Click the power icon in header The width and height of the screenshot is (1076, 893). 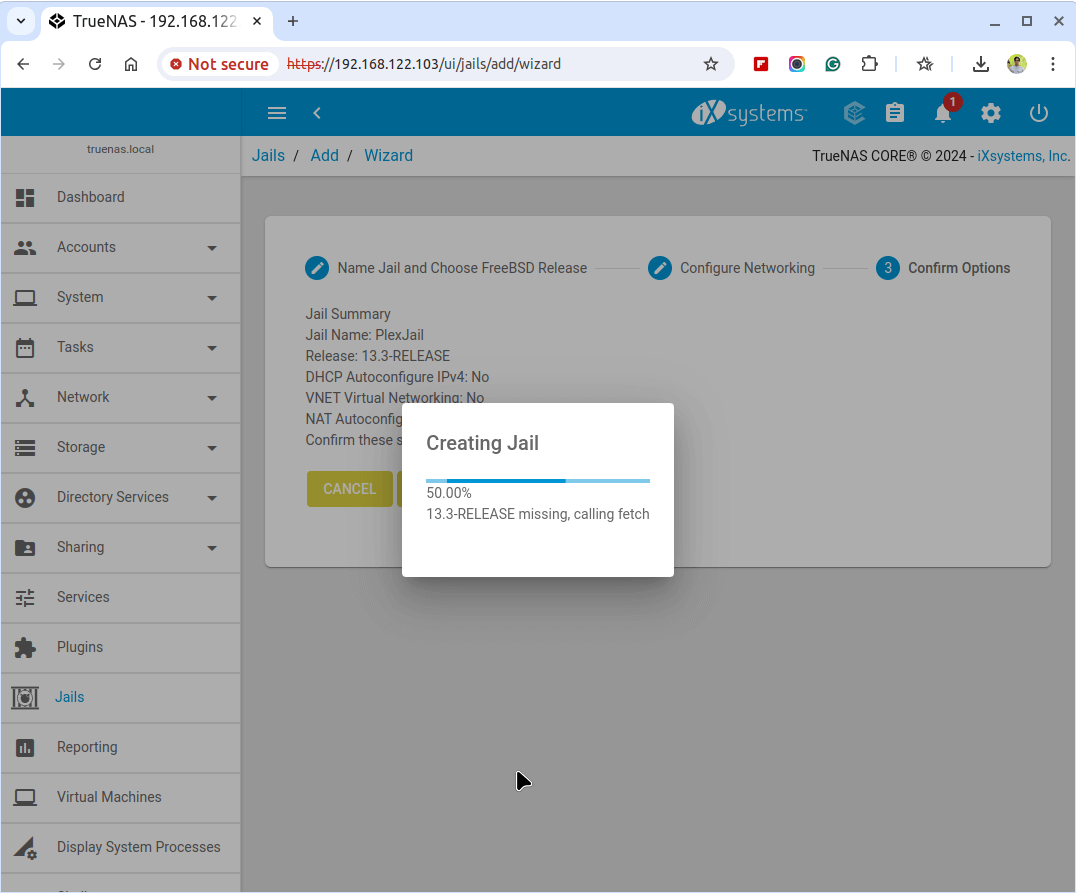click(x=1039, y=113)
